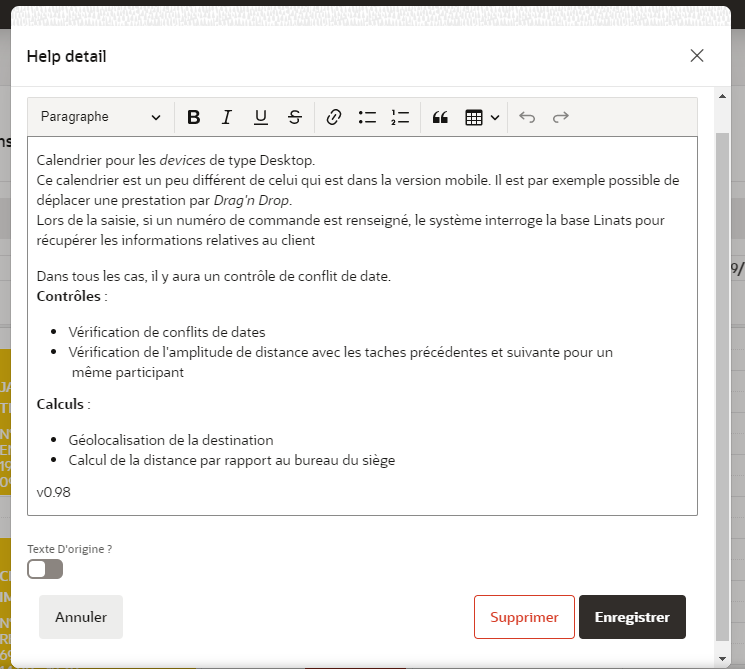Insert a bulleted list
745x669 pixels.
[x=367, y=117]
